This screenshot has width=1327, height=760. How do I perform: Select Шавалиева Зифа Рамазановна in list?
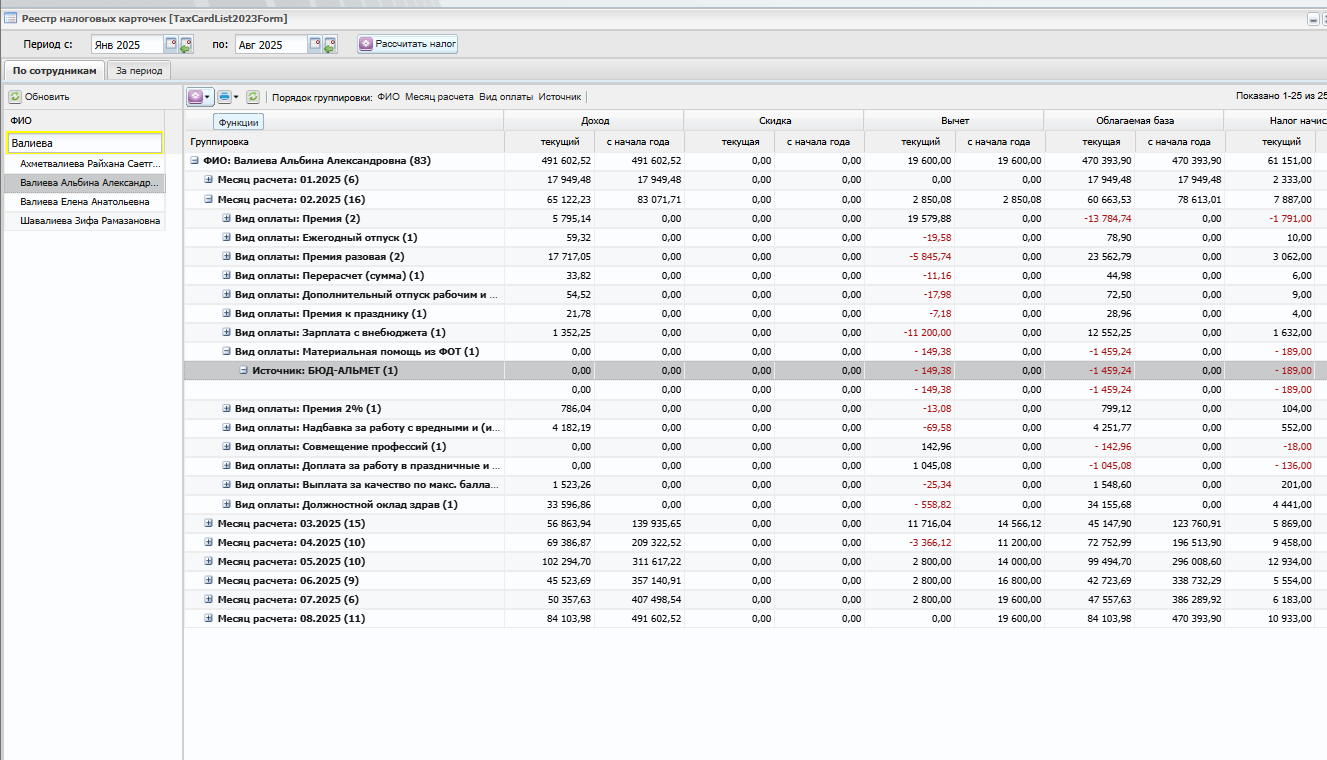point(85,221)
